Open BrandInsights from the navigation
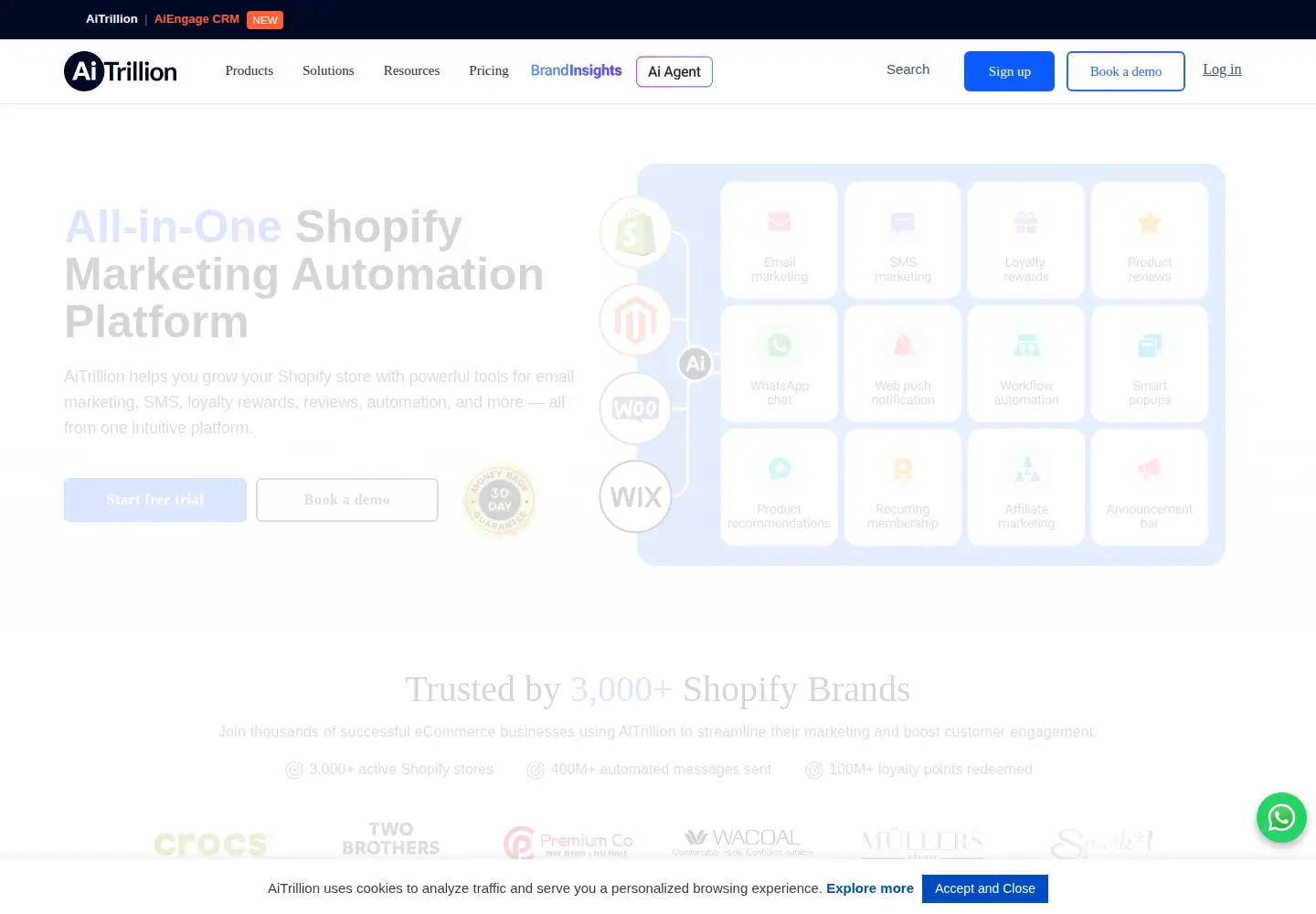The height and width of the screenshot is (914, 1316). click(576, 70)
